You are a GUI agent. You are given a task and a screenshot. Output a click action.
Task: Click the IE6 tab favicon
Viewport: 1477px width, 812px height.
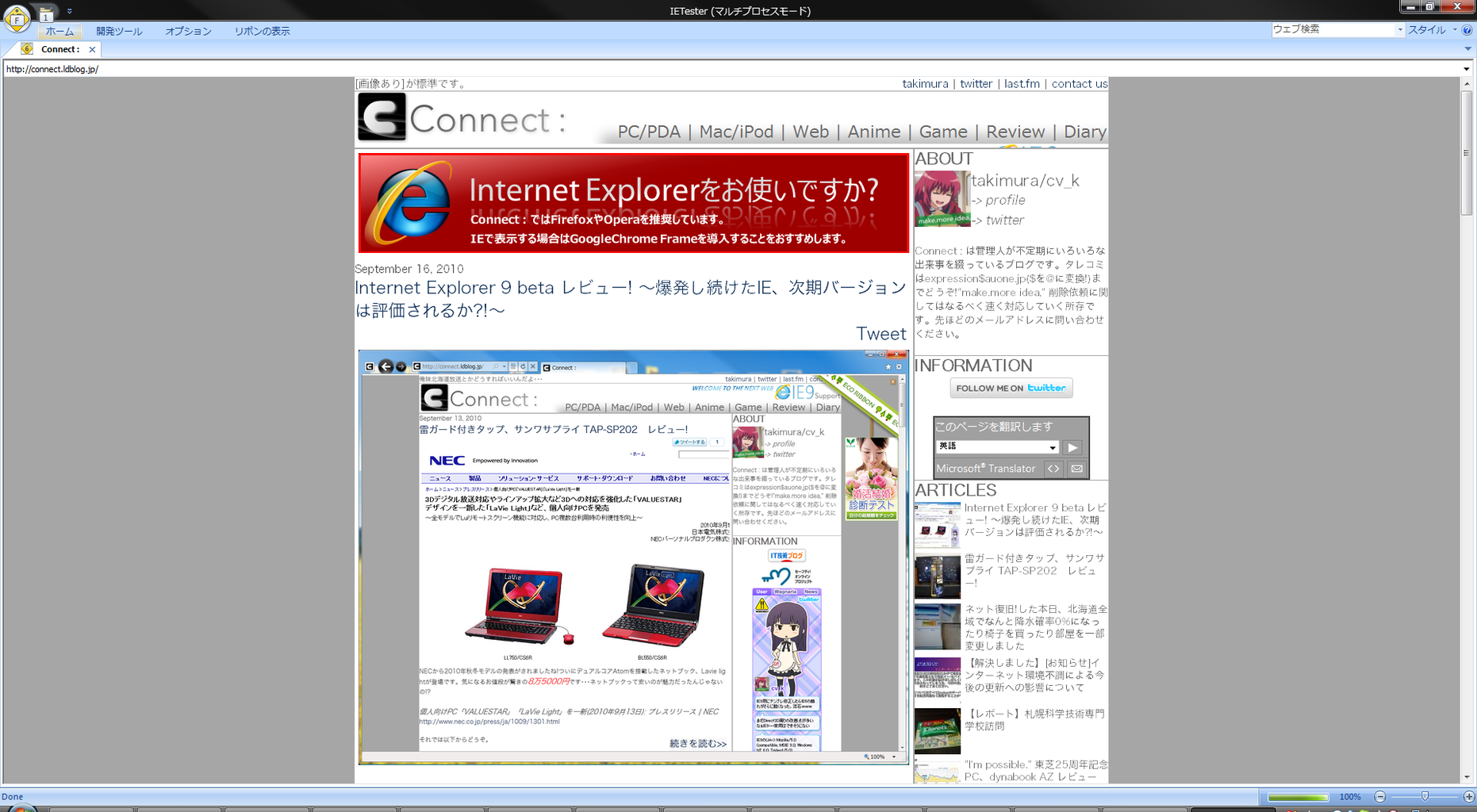click(28, 49)
